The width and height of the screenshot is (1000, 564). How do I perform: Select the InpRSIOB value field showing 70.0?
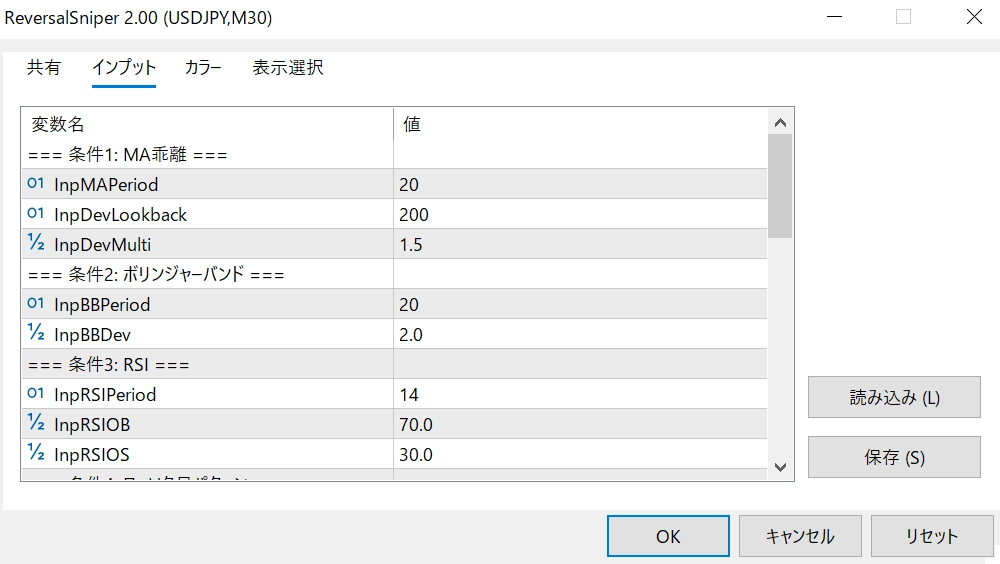point(580,424)
